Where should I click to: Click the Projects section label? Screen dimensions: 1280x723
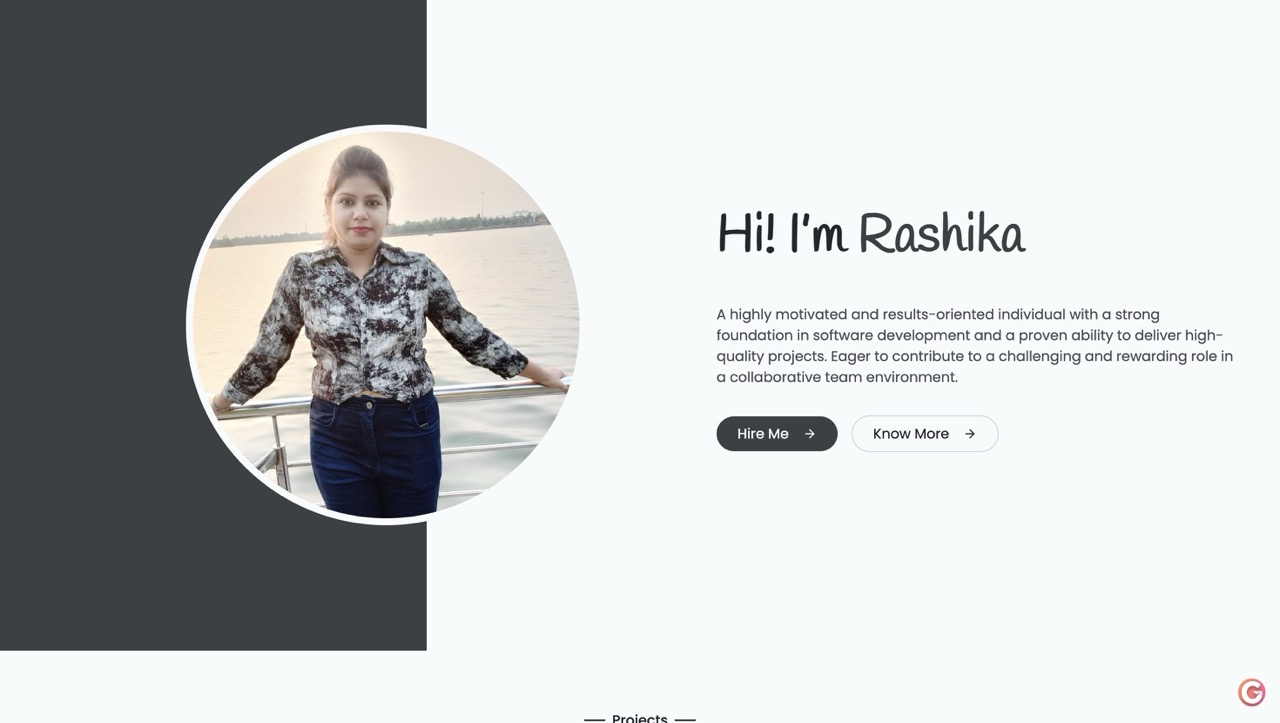coord(640,718)
